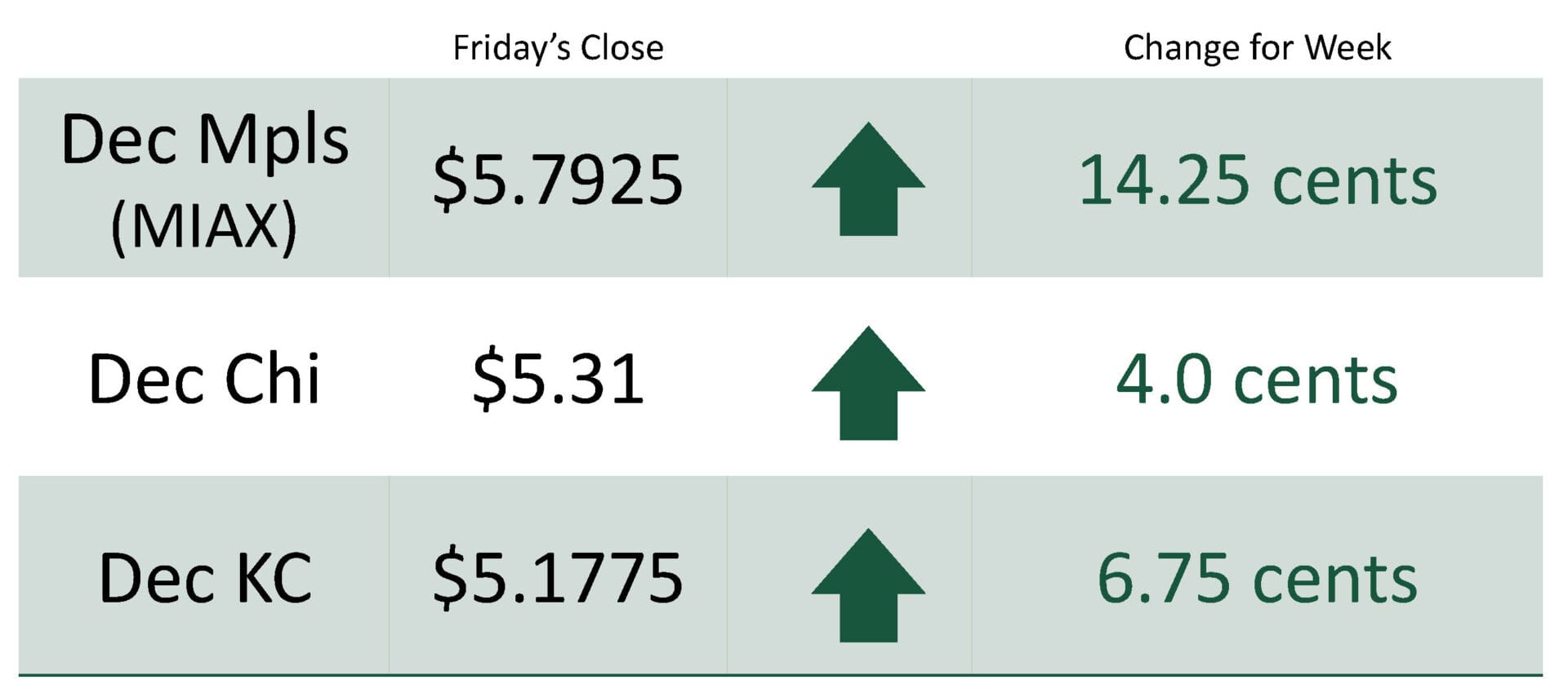Click the $5.31 closing price

[558, 380]
